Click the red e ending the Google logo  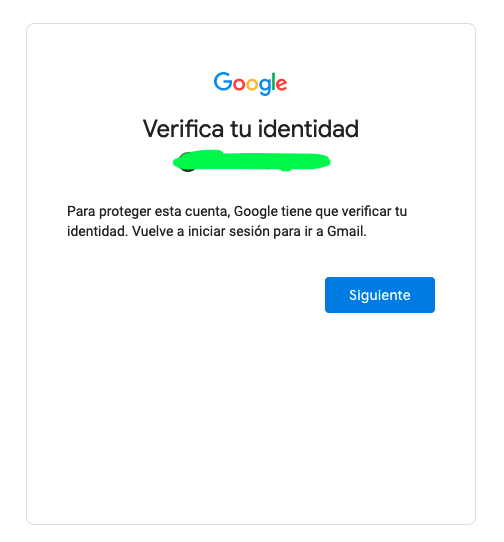pyautogui.click(x=281, y=84)
